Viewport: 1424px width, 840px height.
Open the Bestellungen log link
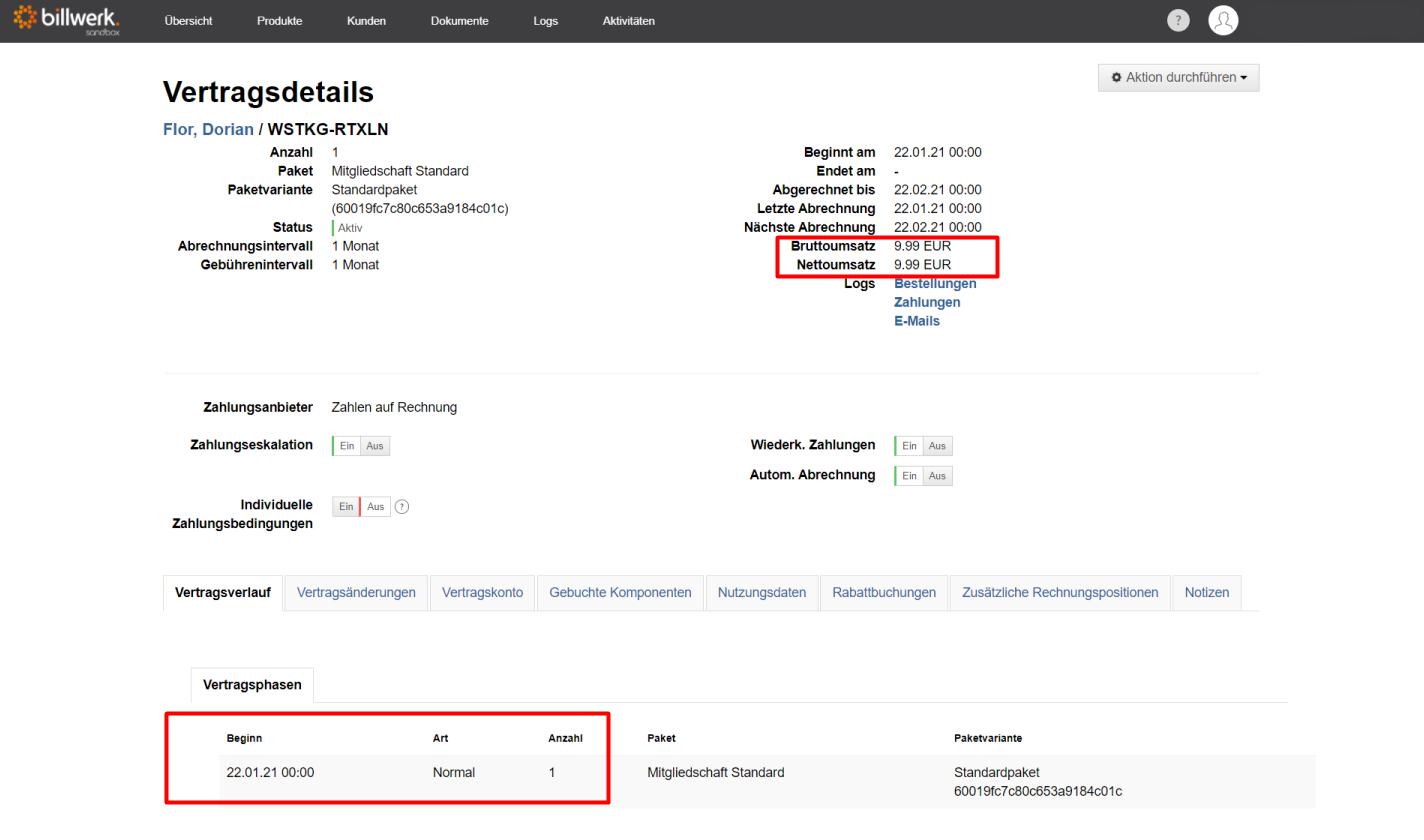[x=935, y=284]
